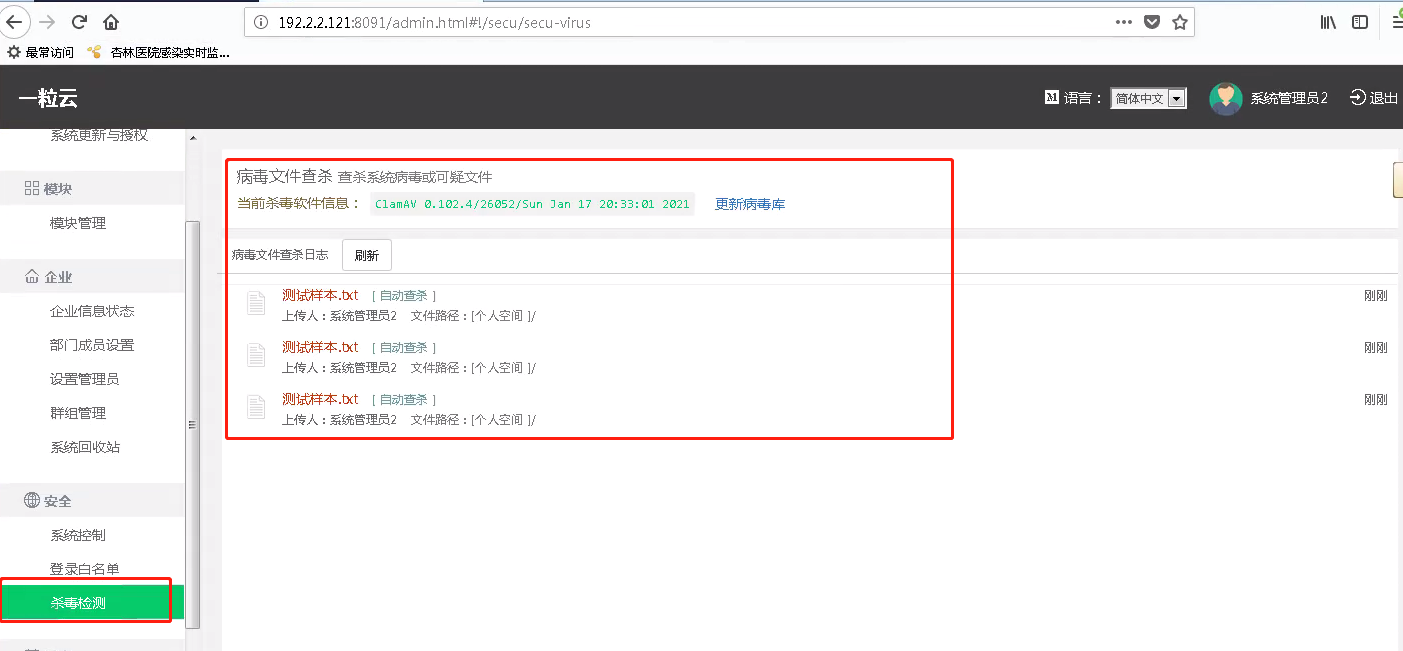Click 更新病毒库 link

click(x=750, y=204)
